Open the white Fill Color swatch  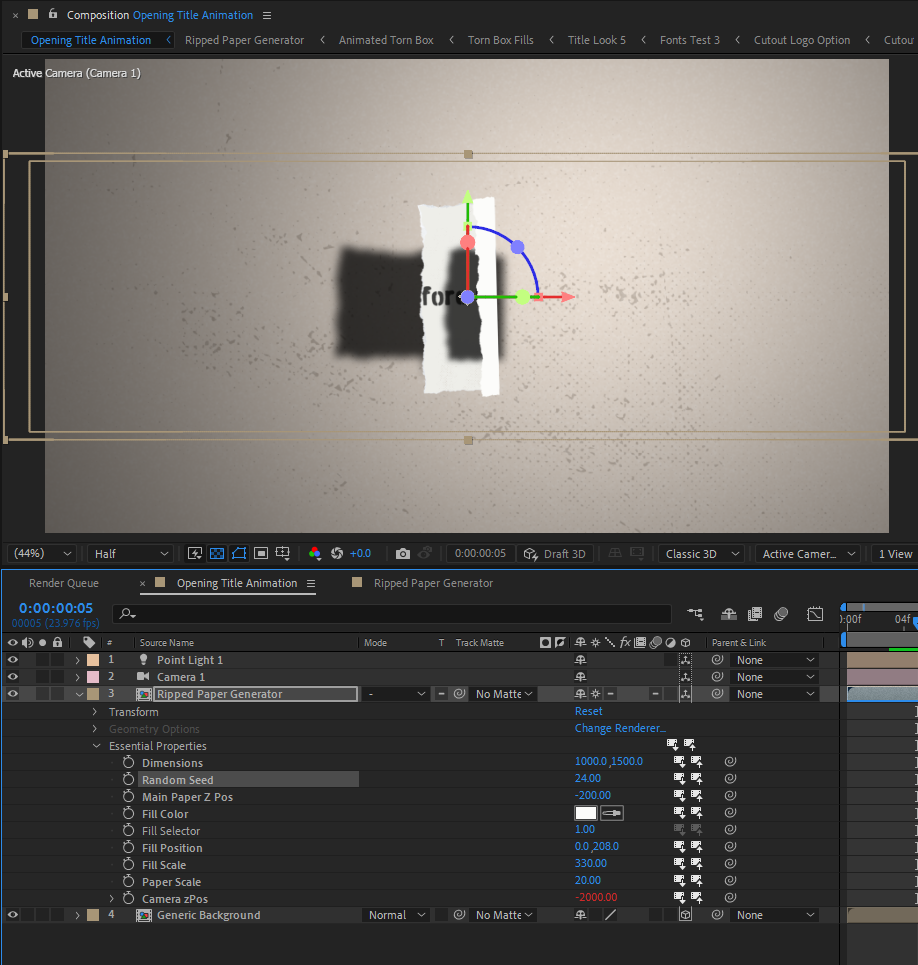pyautogui.click(x=586, y=812)
